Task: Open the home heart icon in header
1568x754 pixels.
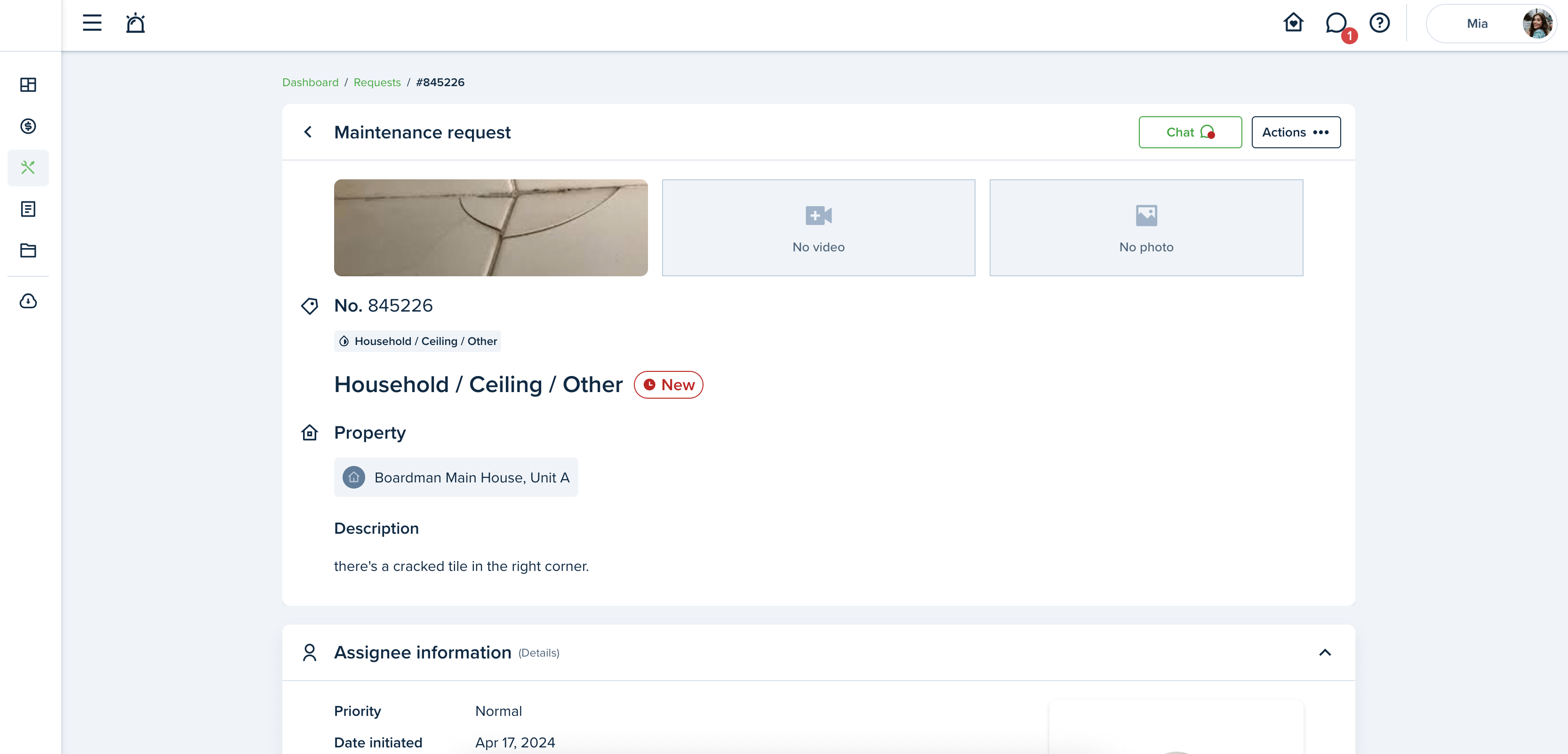Action: point(1293,23)
